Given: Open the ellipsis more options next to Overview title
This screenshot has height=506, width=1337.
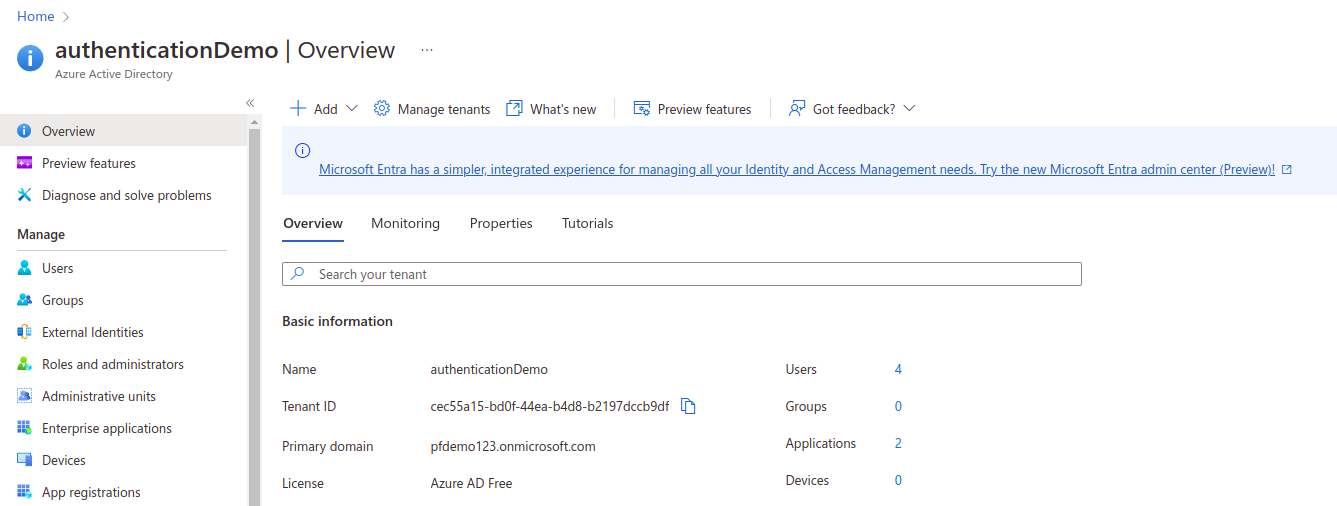Looking at the screenshot, I should 427,49.
